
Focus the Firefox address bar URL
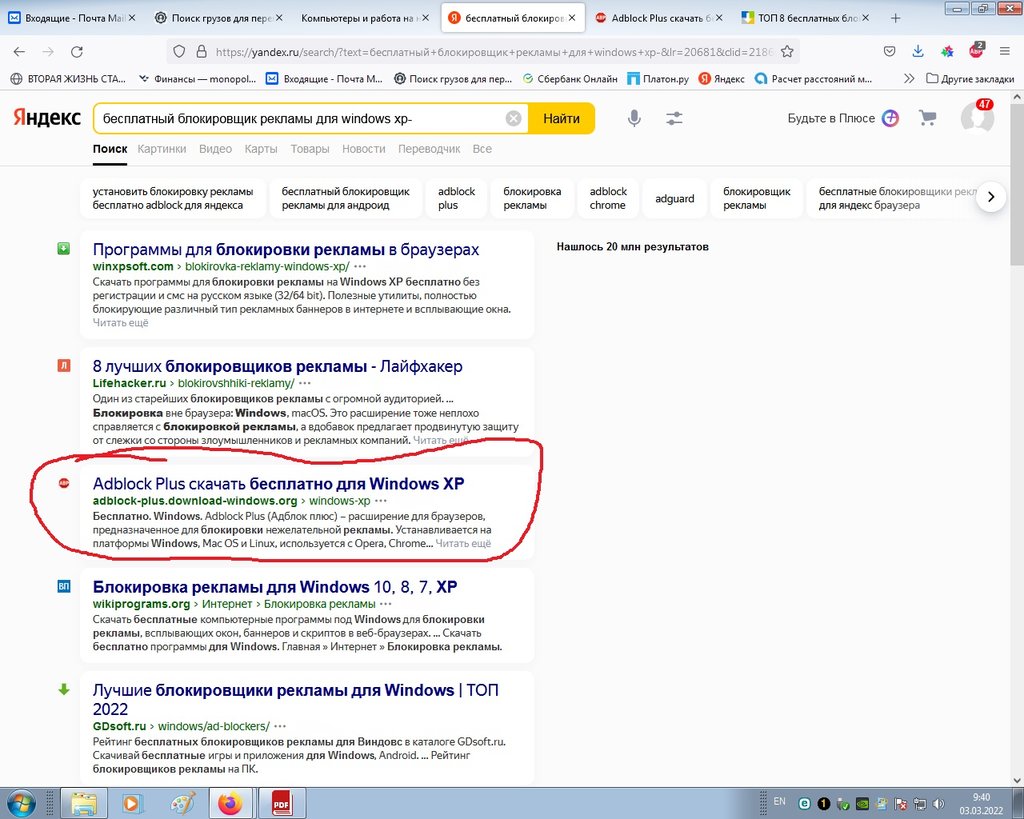point(493,52)
